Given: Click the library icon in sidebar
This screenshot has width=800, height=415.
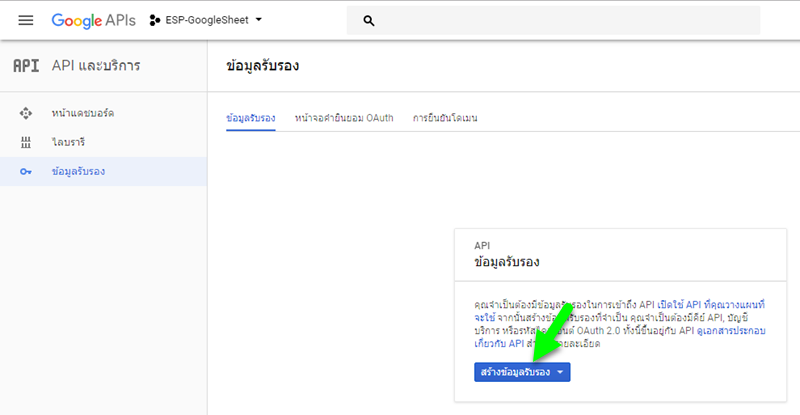Looking at the screenshot, I should [26, 142].
